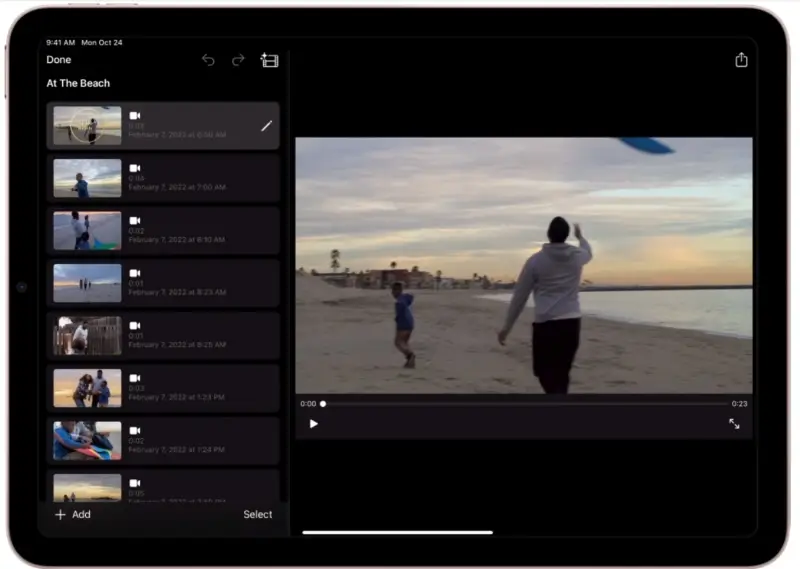Select the last sunset clip thumbnail
This screenshot has width=800, height=569.
click(x=87, y=488)
